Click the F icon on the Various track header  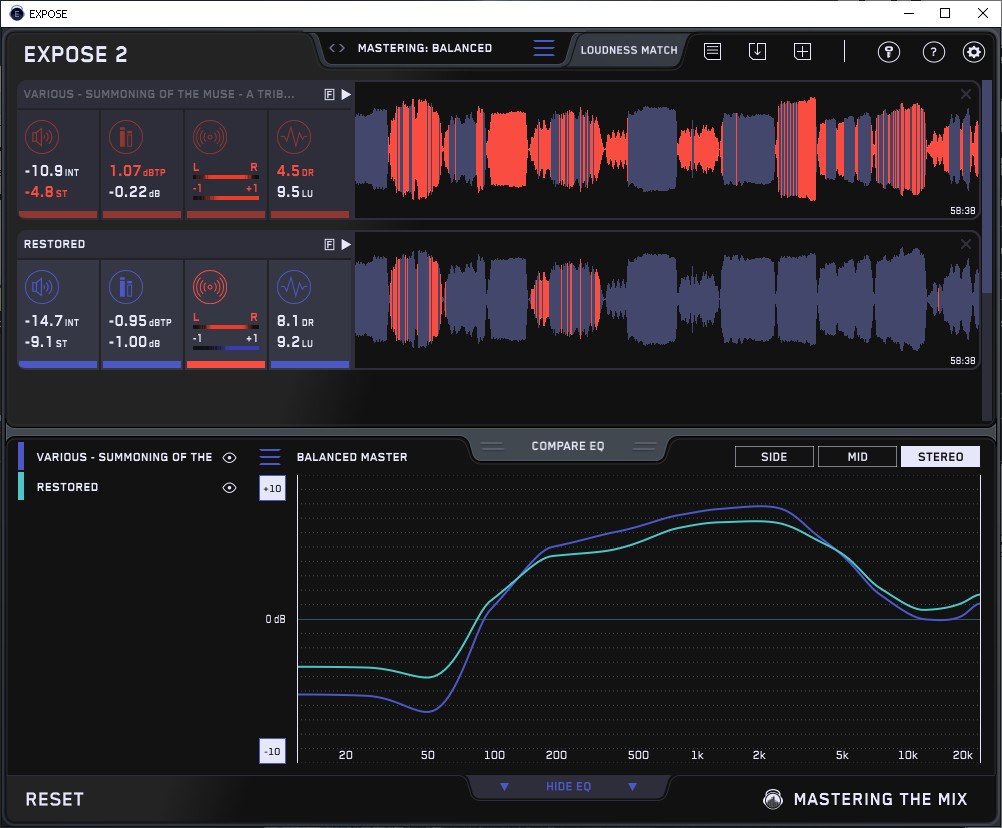click(x=330, y=95)
